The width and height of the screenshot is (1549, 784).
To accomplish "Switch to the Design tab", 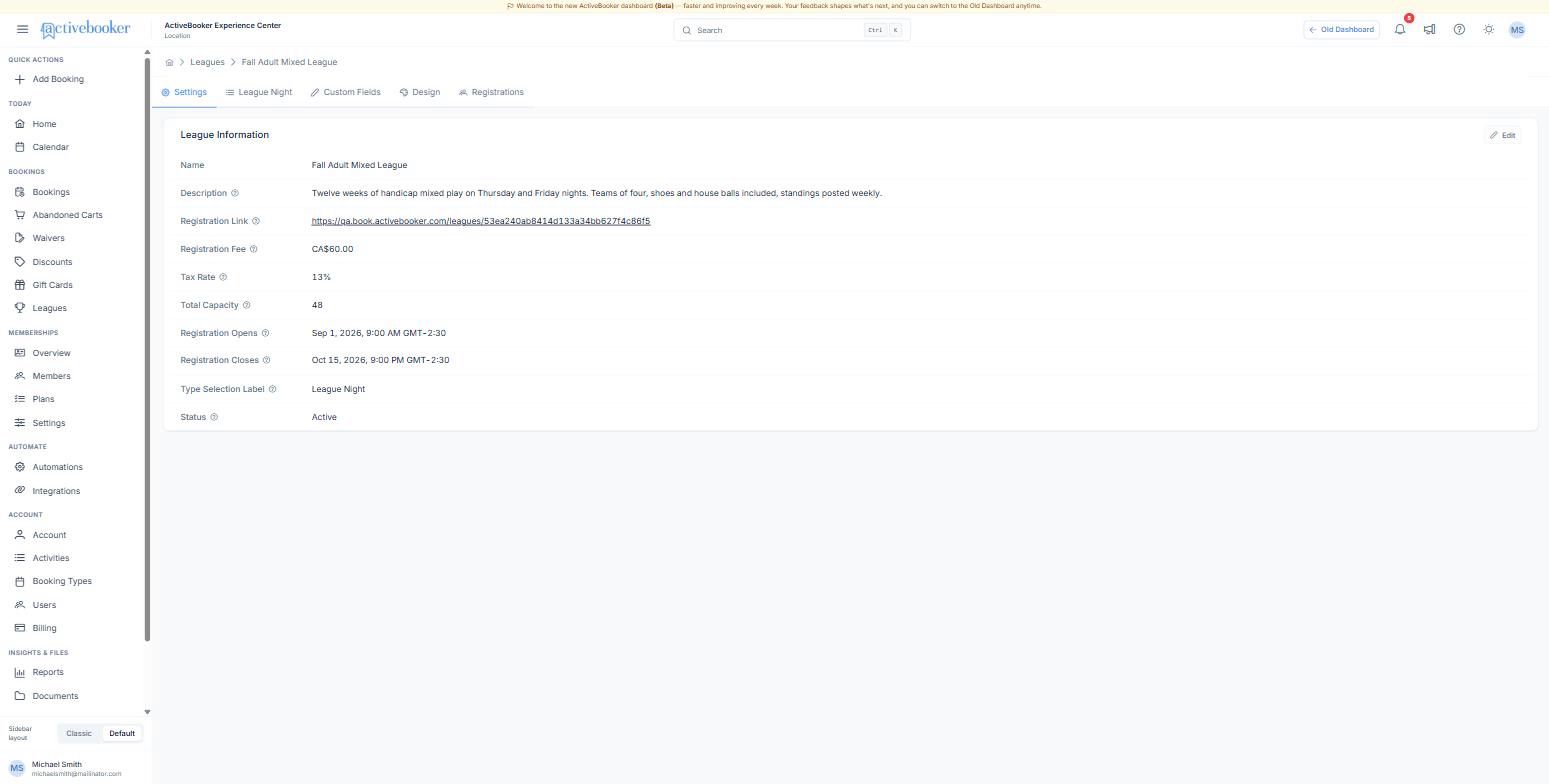I will (420, 92).
